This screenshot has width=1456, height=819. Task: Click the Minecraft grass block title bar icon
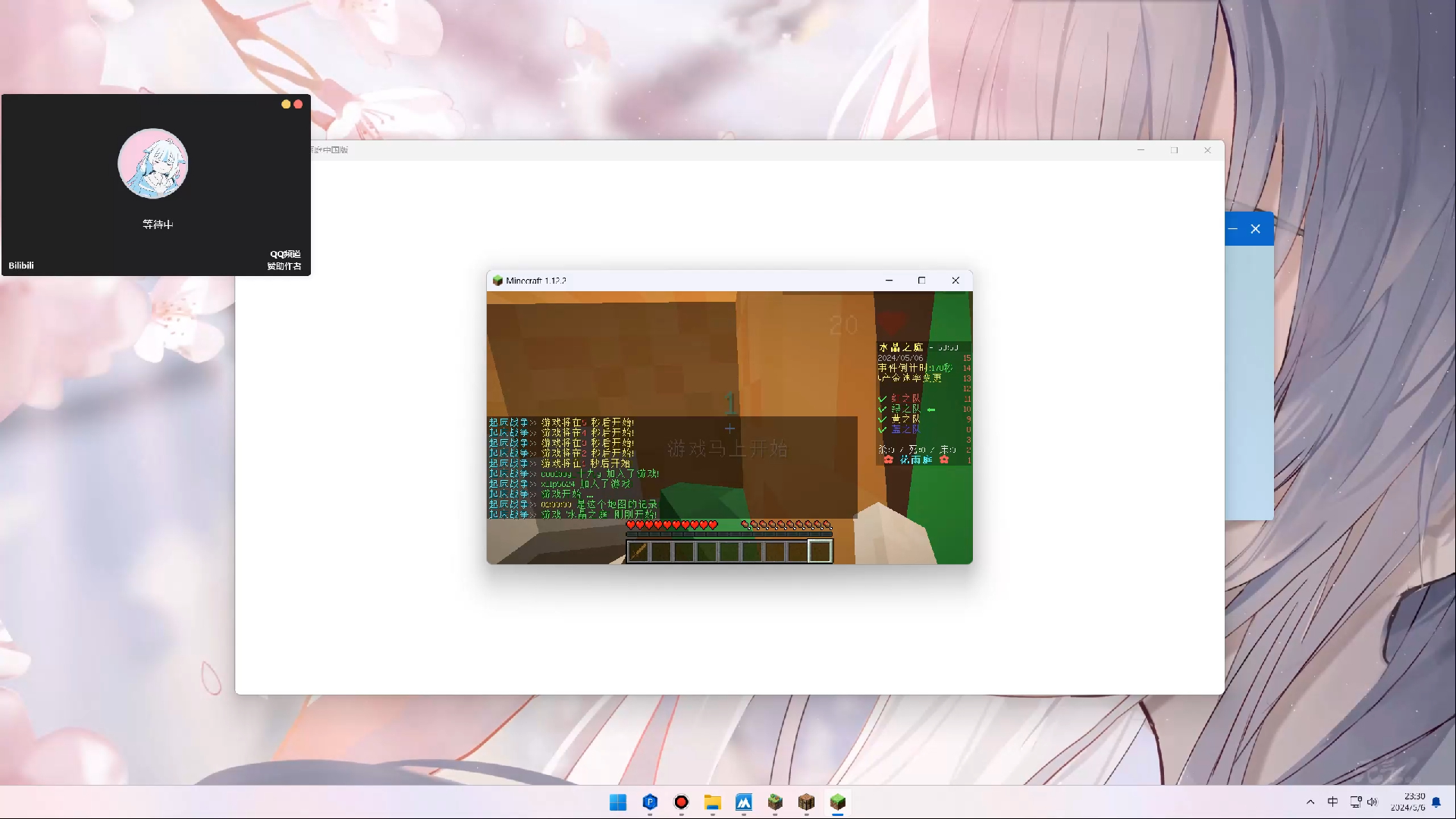pyautogui.click(x=497, y=281)
